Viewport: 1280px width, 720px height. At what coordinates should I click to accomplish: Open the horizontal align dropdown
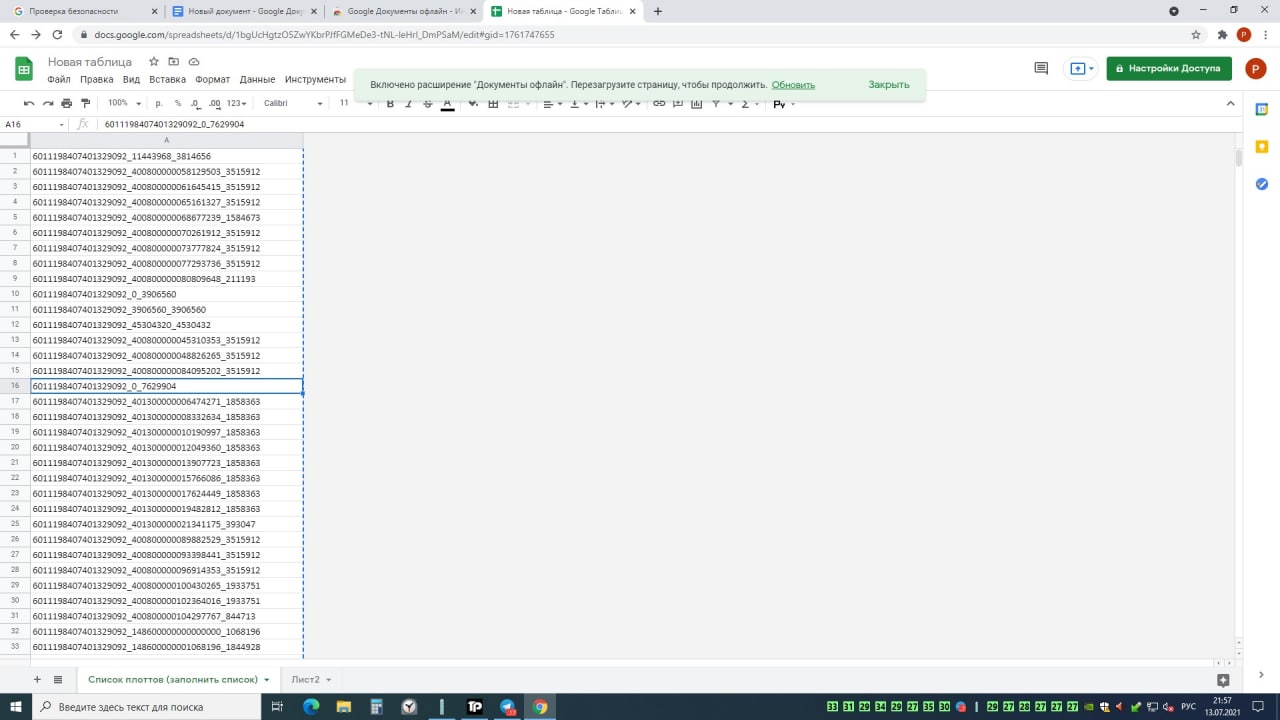551,103
